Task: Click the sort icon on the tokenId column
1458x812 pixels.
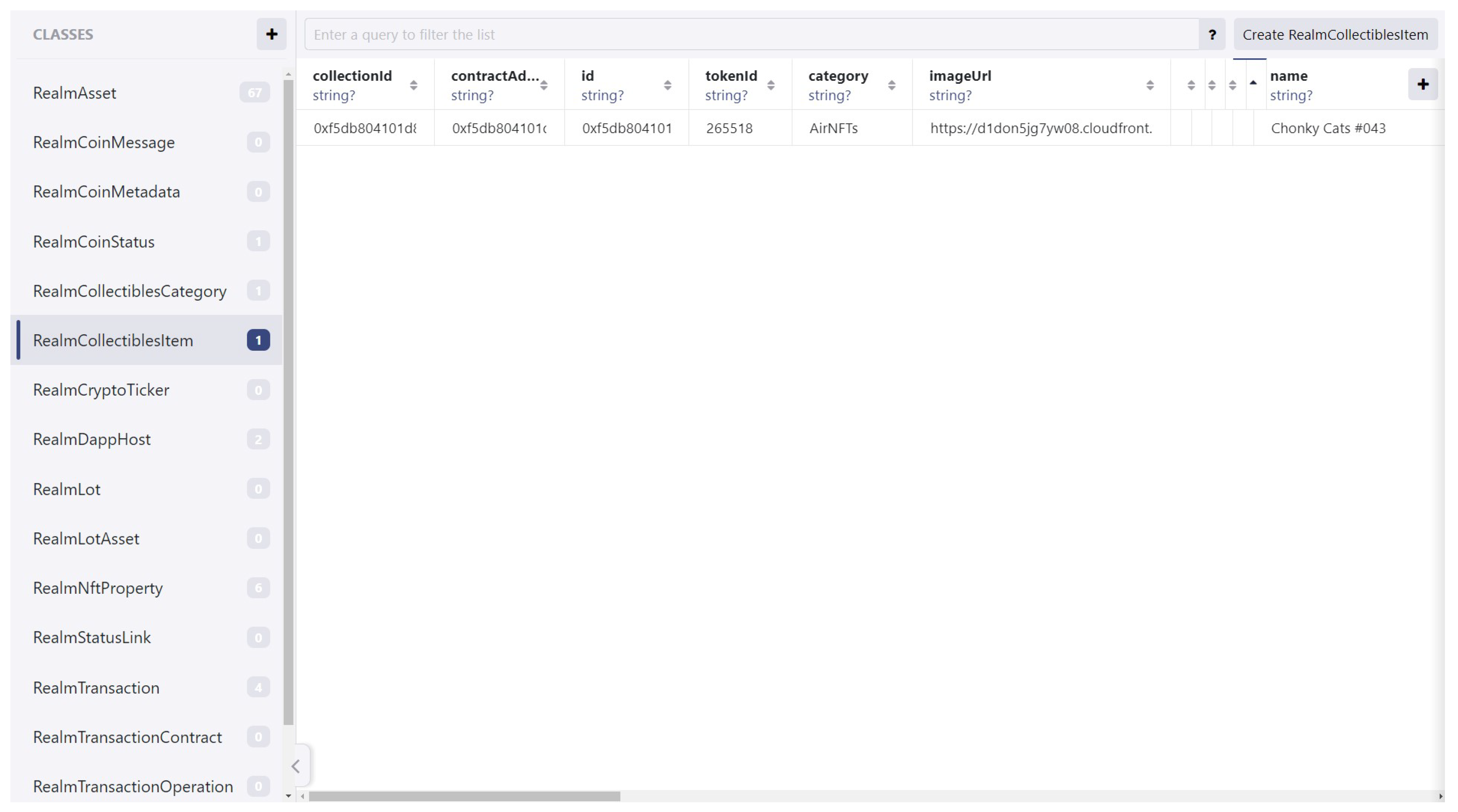Action: (x=771, y=85)
